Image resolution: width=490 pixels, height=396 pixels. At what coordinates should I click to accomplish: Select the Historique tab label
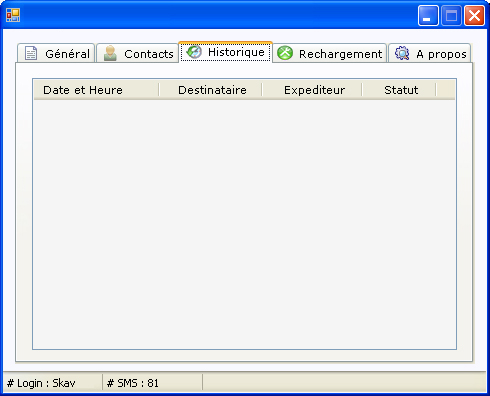tap(236, 52)
